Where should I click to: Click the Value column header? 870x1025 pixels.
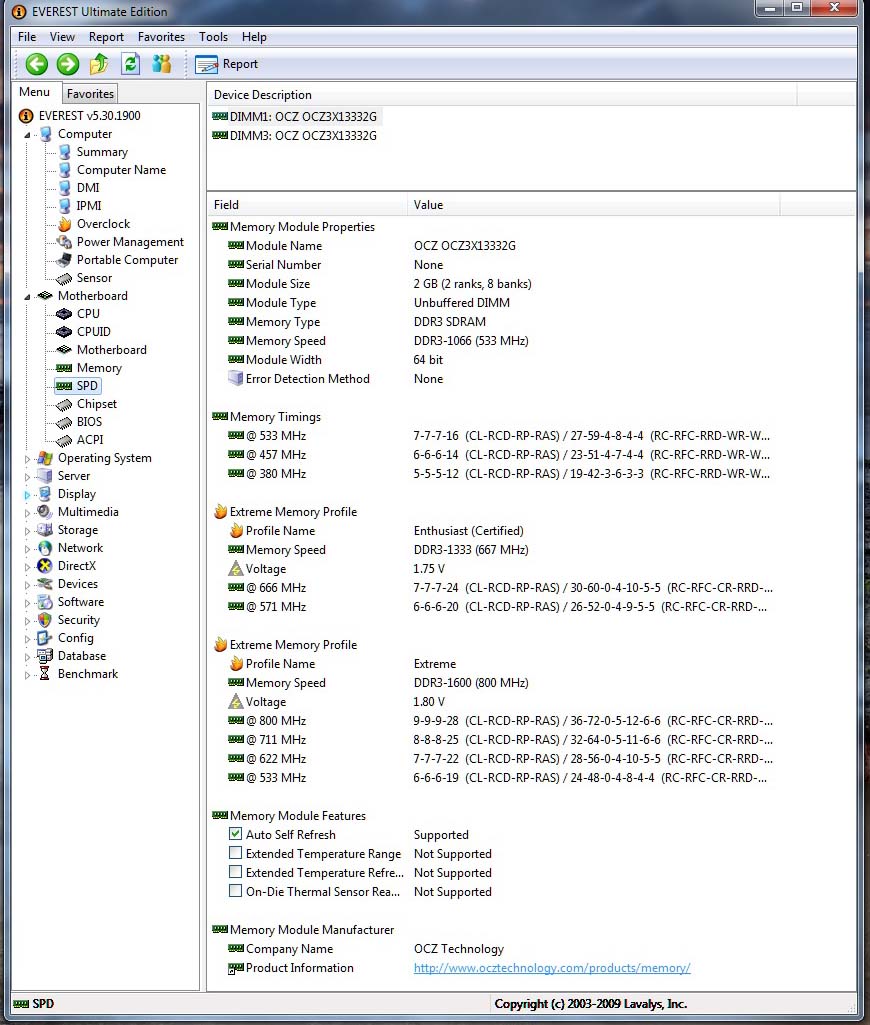click(594, 205)
